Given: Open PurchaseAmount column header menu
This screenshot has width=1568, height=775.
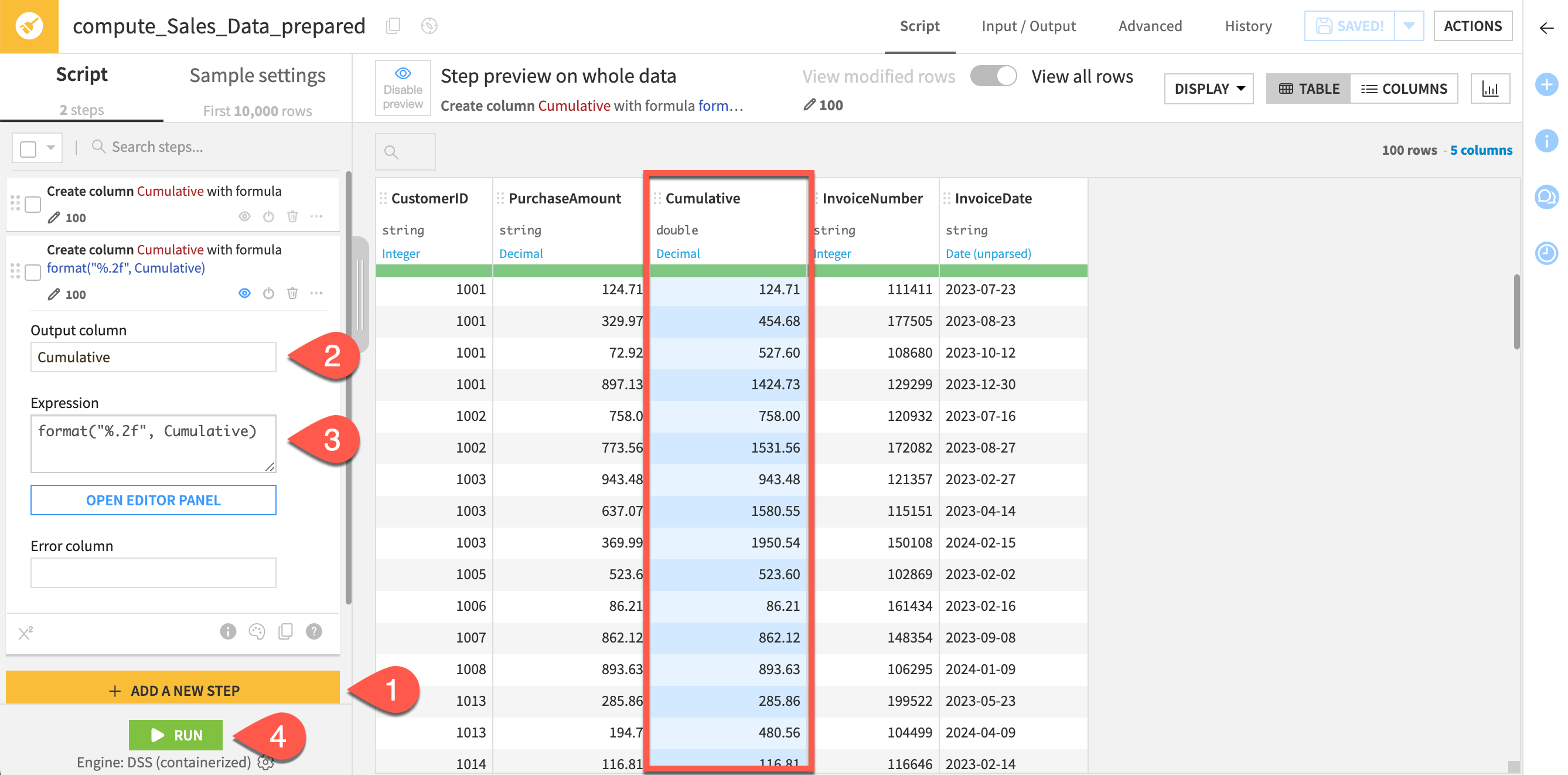Looking at the screenshot, I should 564,199.
